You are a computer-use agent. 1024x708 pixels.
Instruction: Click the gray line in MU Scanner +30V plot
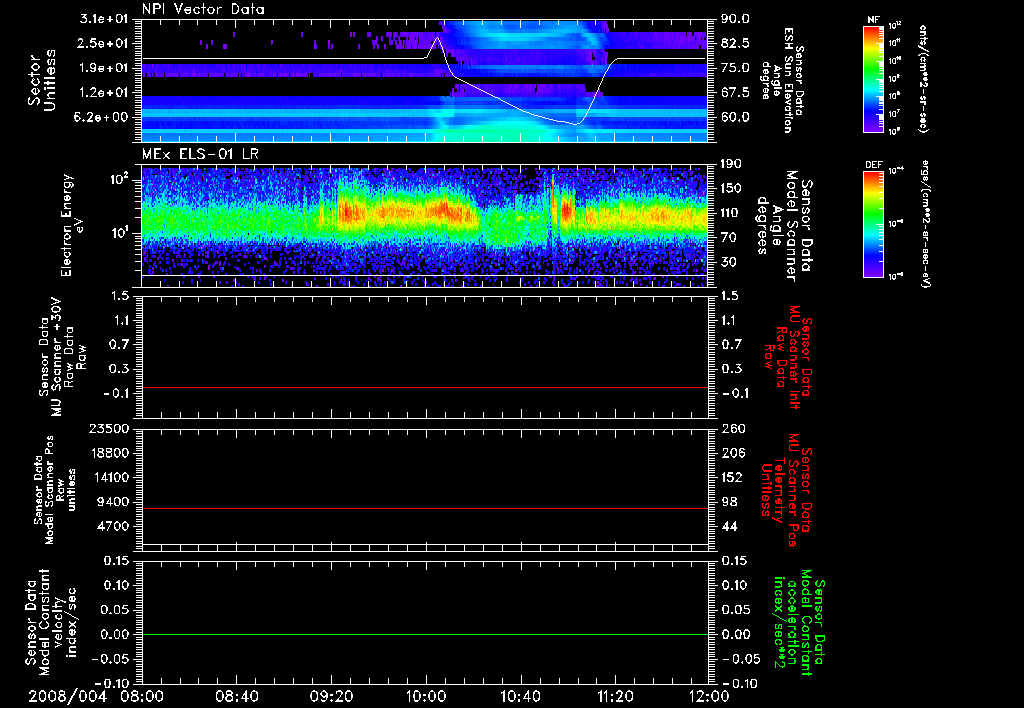click(x=425, y=387)
